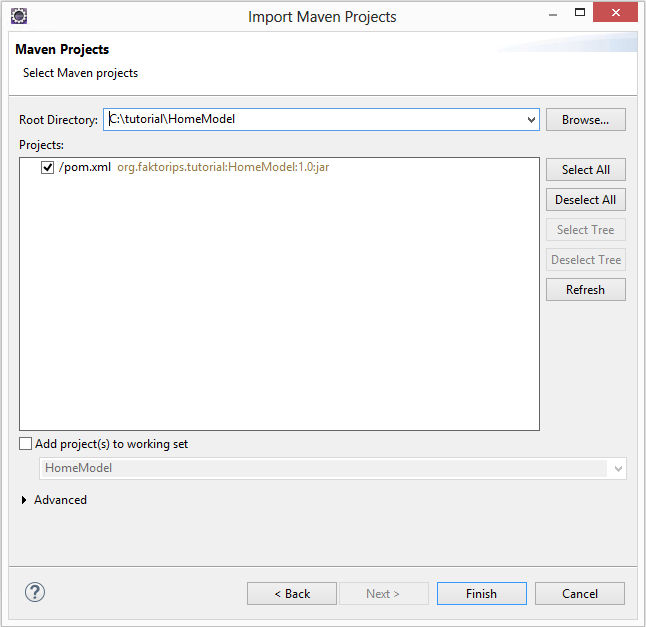Click Finish to import the project
Image resolution: width=646 pixels, height=627 pixels.
[x=481, y=593]
